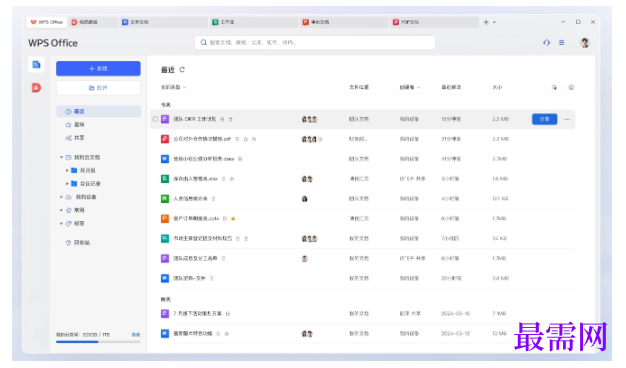Switch to the red Docer tab
This screenshot has height=368, width=626.
[x=93, y=22]
